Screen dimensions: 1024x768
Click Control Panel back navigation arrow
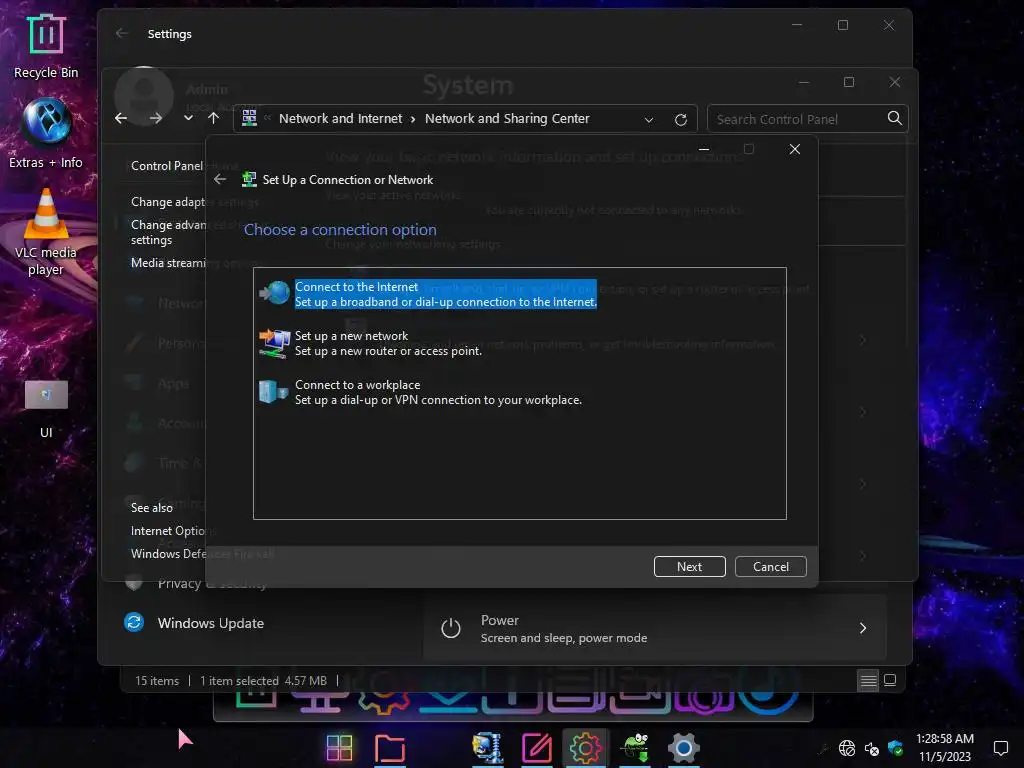click(121, 118)
